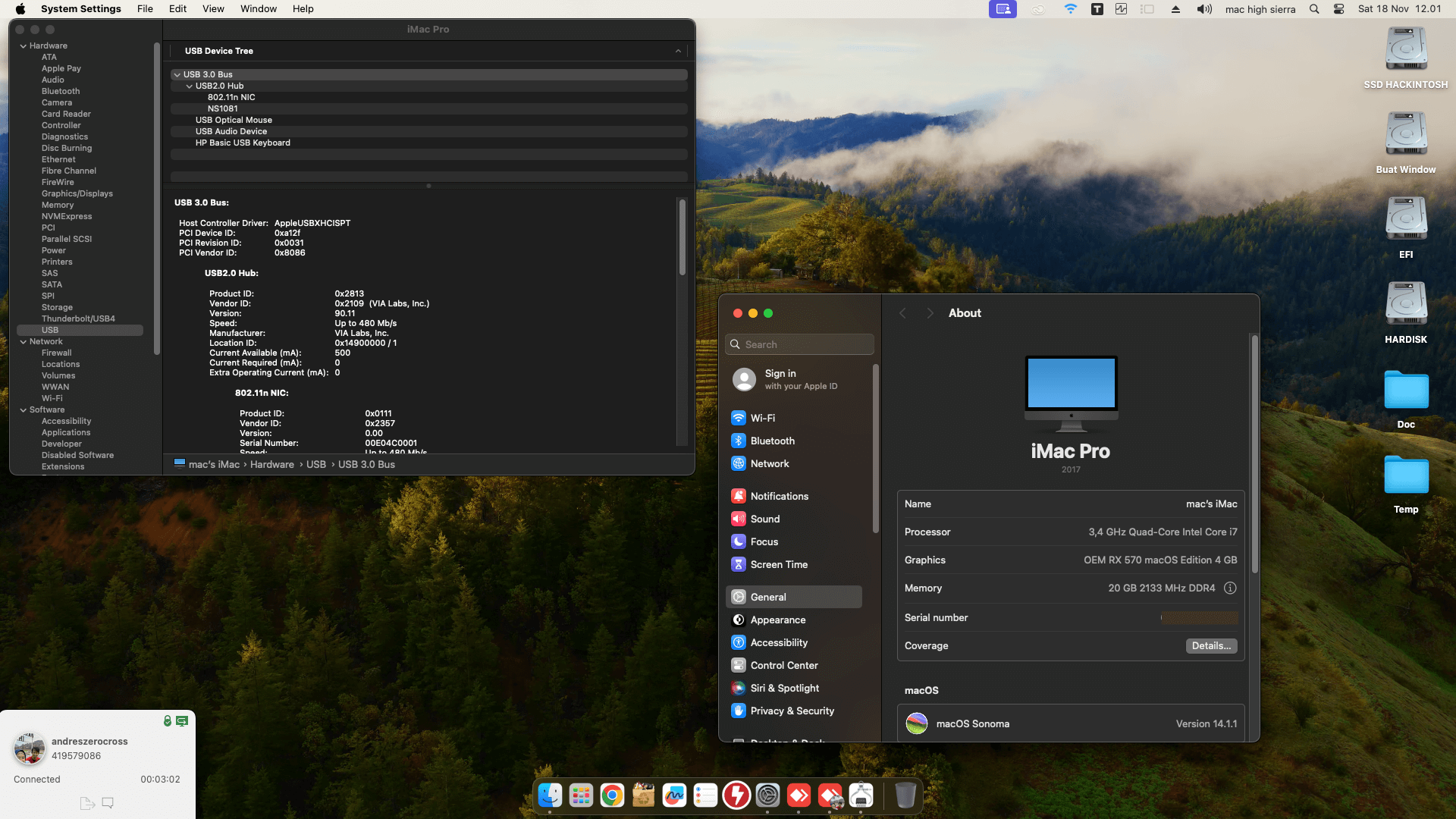Screen dimensions: 1456x819
Task: Click the System Settings Search field
Action: click(x=799, y=344)
